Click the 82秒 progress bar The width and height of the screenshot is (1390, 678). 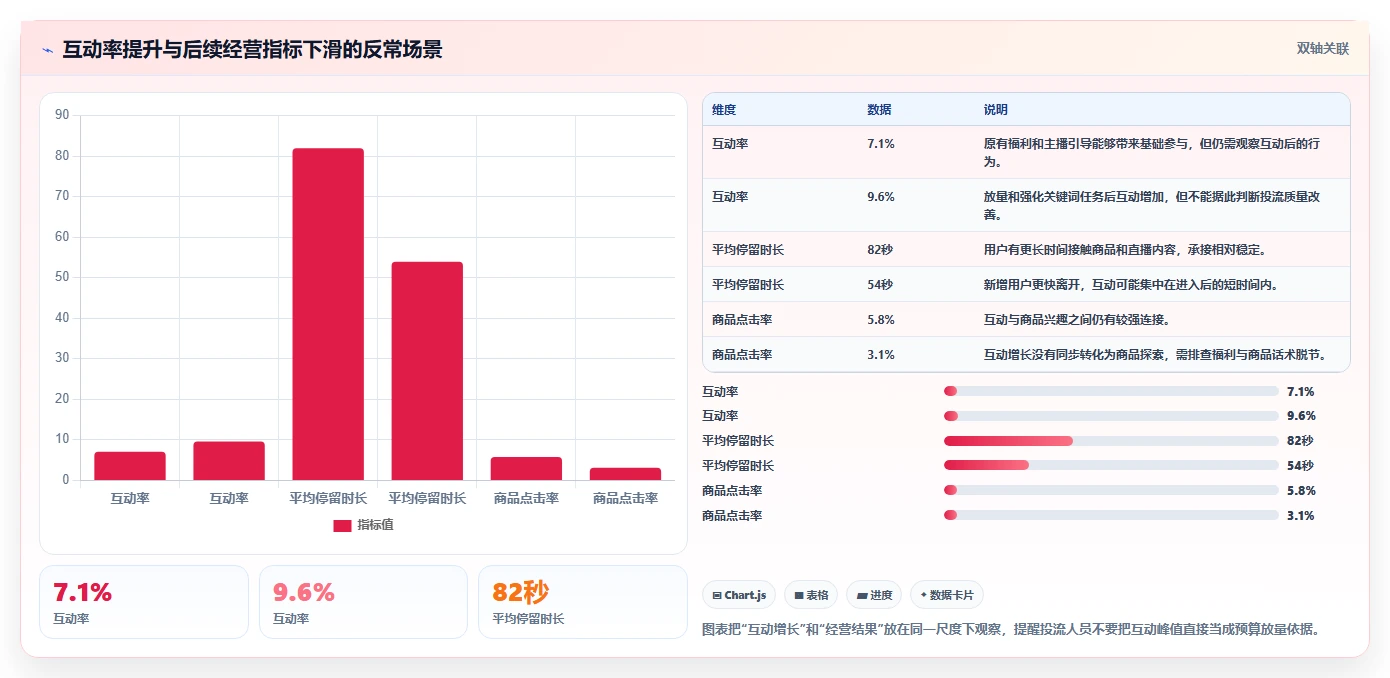pos(1111,441)
